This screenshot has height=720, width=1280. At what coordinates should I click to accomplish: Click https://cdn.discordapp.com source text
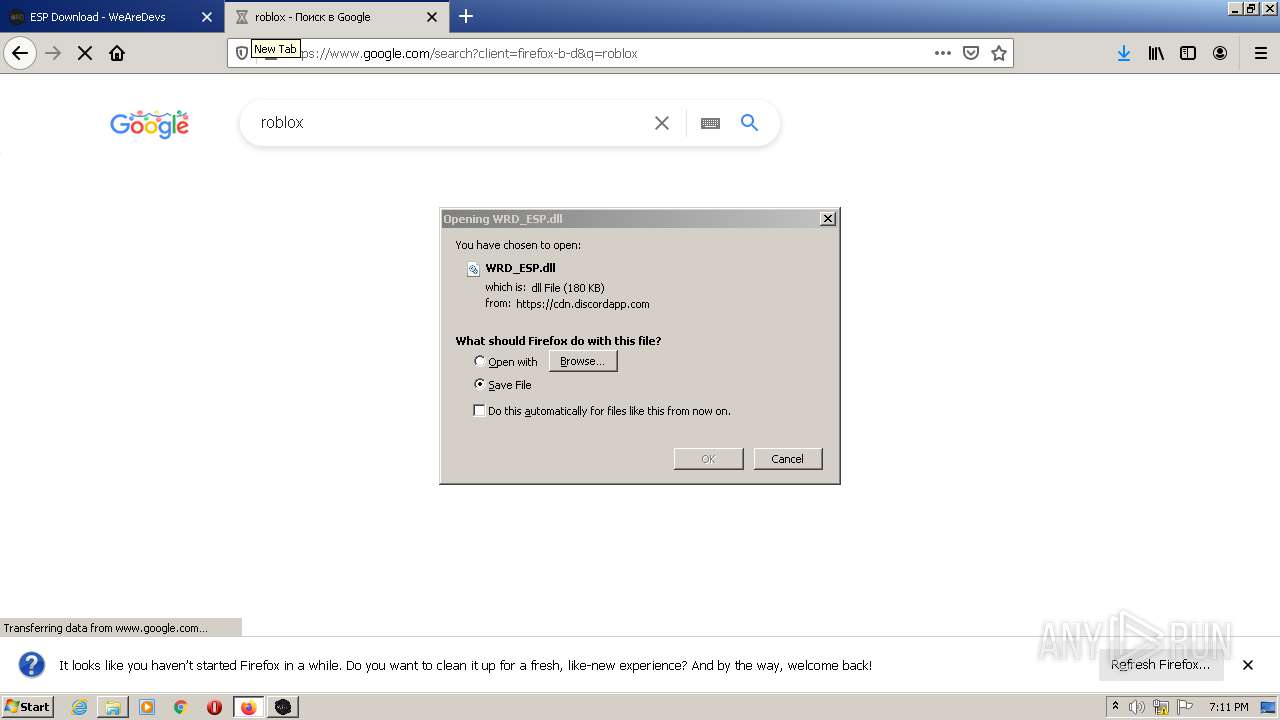pyautogui.click(x=583, y=304)
